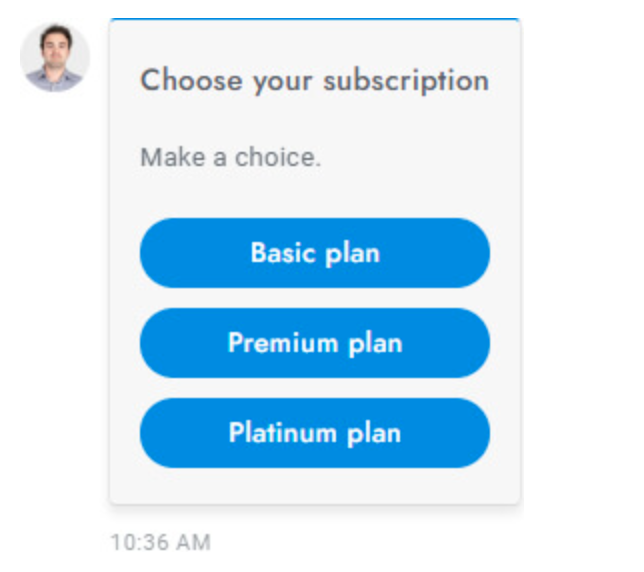Subscribe to the Basic plan
Viewport: 644px width, 572px height.
[315, 253]
